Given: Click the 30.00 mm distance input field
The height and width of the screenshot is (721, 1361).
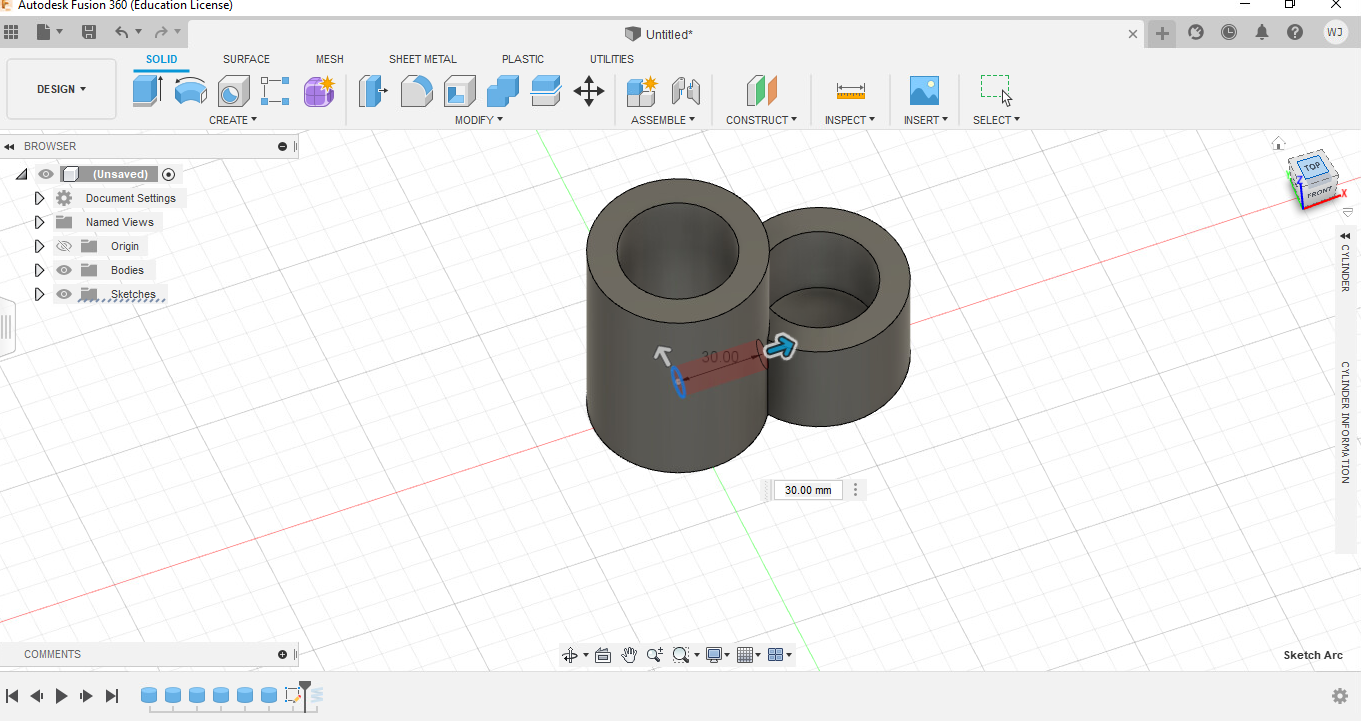Looking at the screenshot, I should tap(807, 490).
